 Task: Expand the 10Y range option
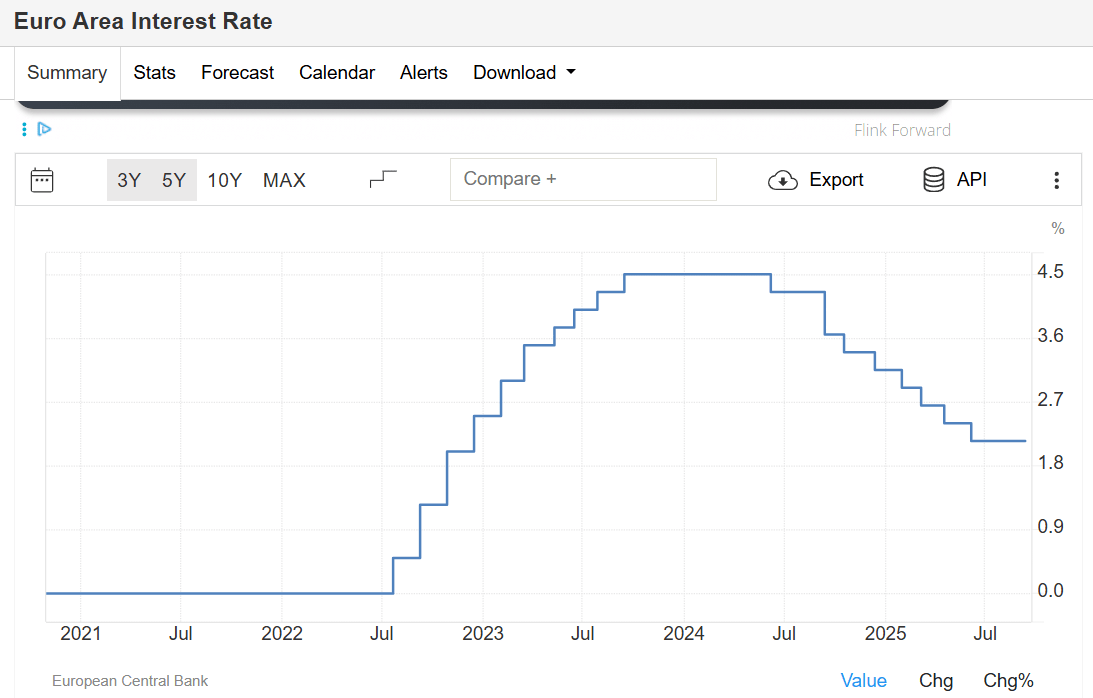[x=224, y=180]
